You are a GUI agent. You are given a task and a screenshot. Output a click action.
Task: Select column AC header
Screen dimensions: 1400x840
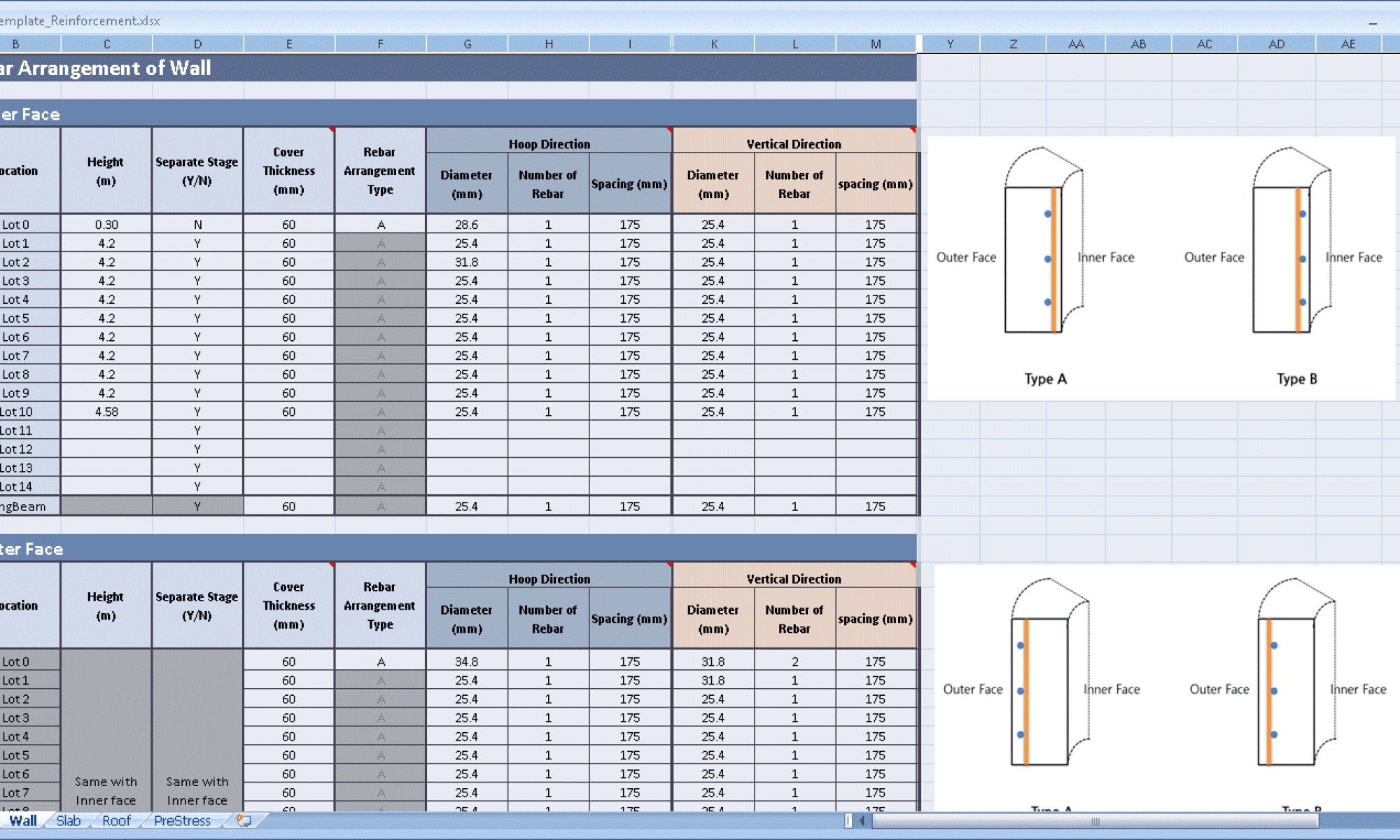(x=1204, y=44)
